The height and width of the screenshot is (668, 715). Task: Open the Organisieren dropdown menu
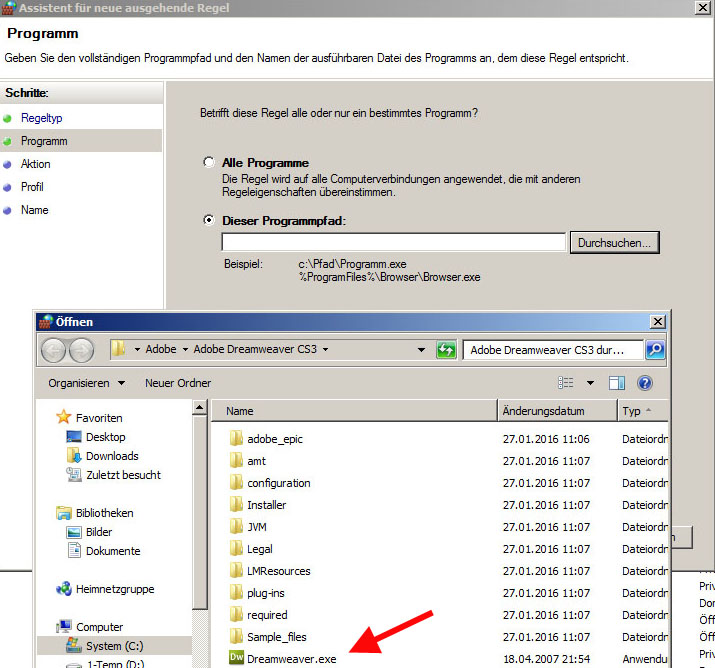[86, 383]
